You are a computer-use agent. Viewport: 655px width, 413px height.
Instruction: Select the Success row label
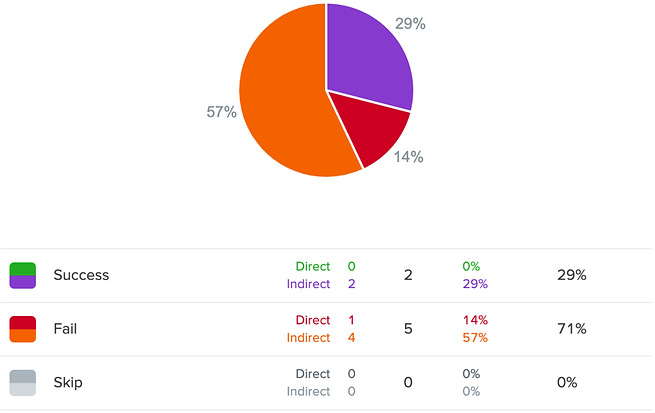(x=81, y=275)
